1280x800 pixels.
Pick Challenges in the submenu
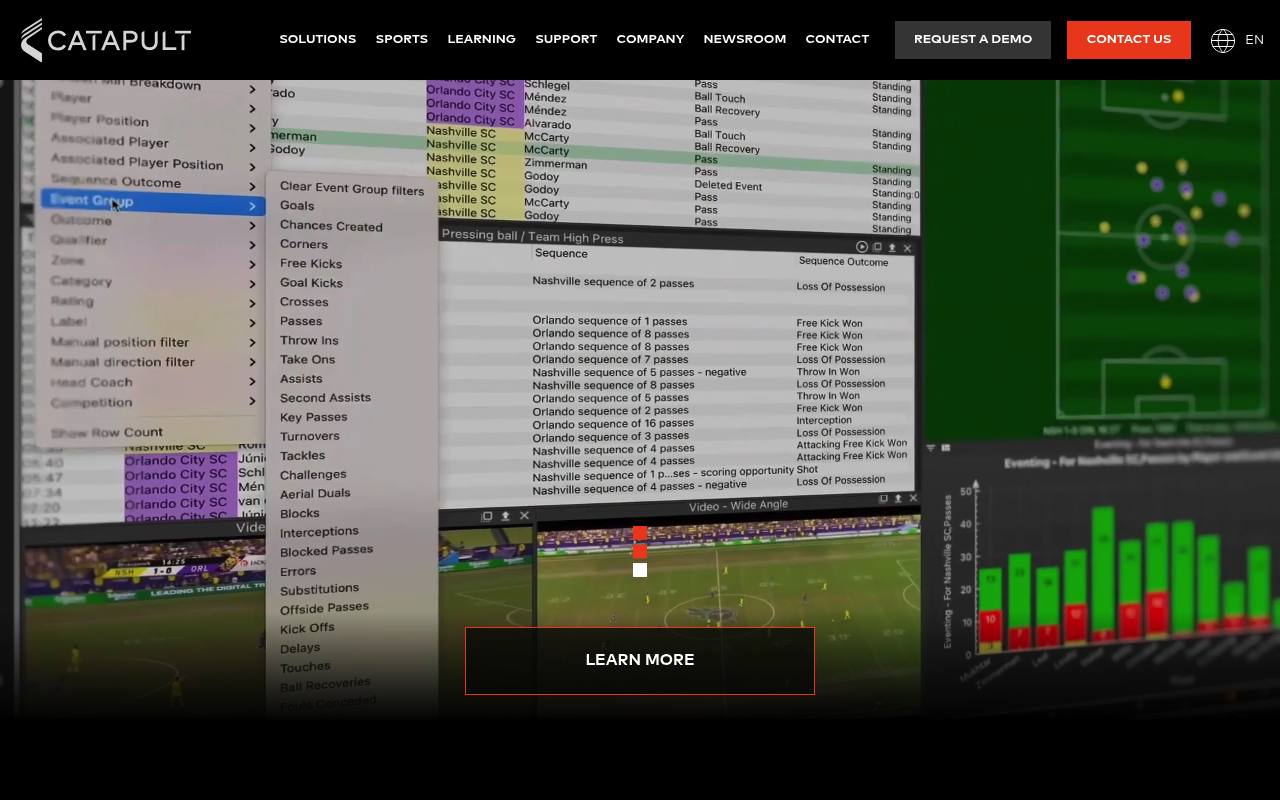(x=313, y=475)
